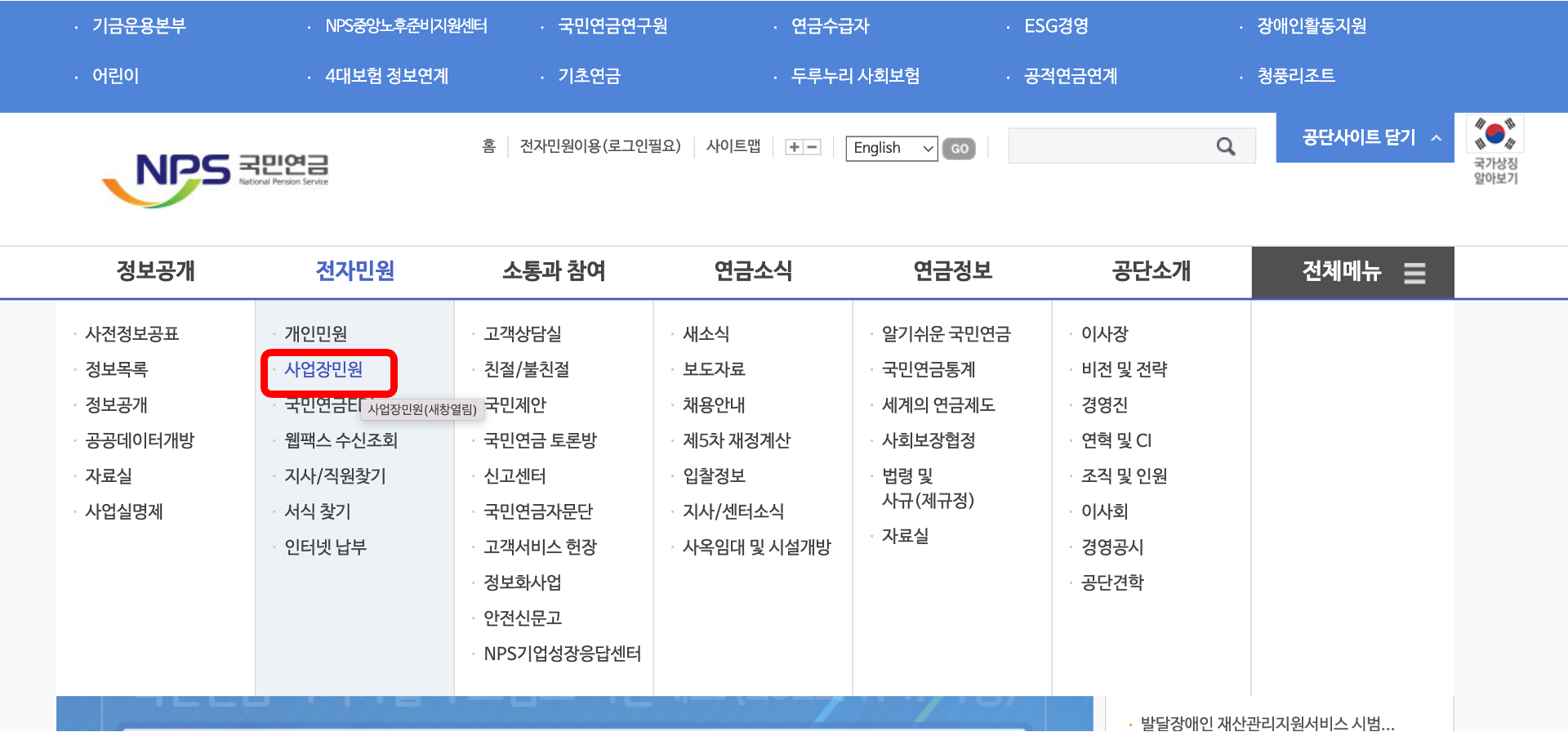
Task: Open NPS중앙노후준비지원센터 link
Action: tap(406, 26)
